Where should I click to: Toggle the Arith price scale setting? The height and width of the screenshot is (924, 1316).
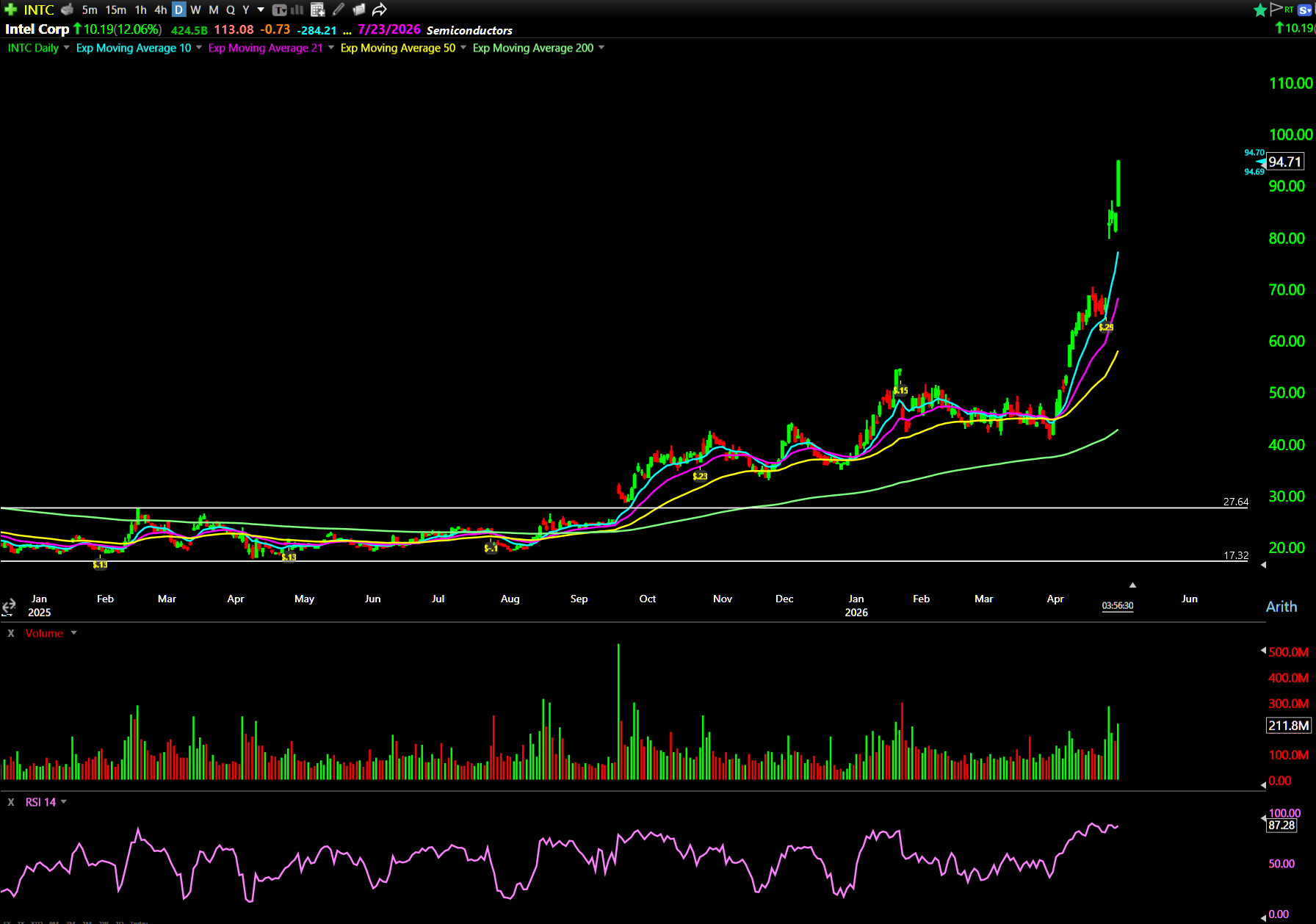click(x=1281, y=607)
